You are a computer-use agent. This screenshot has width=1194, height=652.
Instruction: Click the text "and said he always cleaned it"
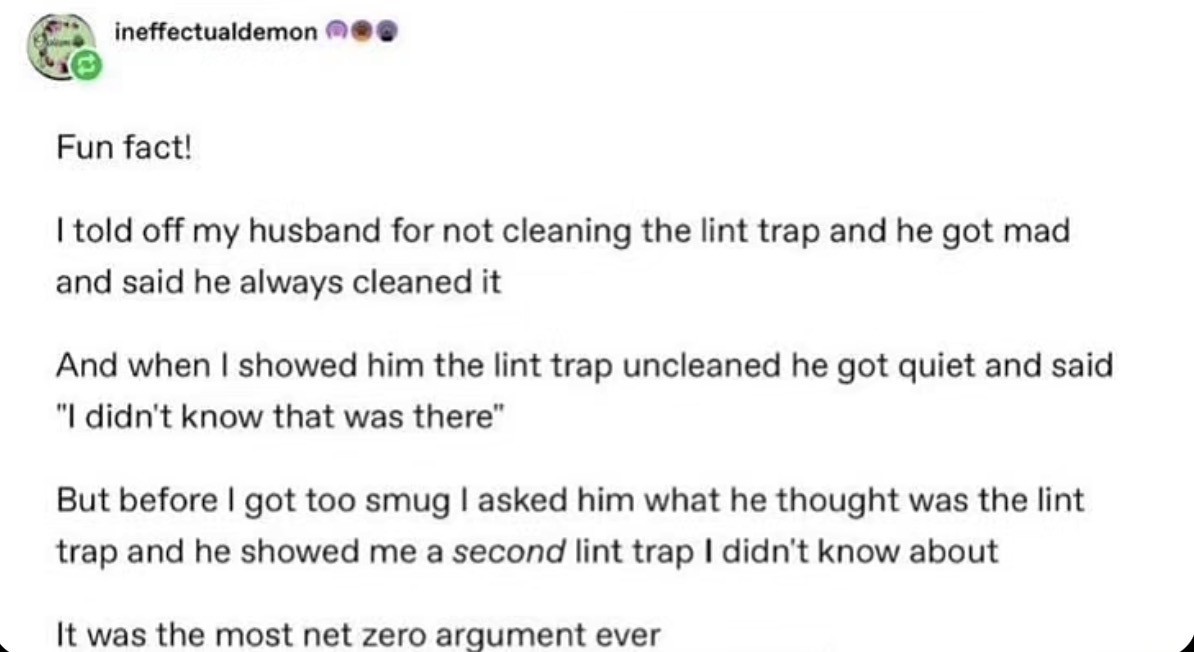[277, 282]
